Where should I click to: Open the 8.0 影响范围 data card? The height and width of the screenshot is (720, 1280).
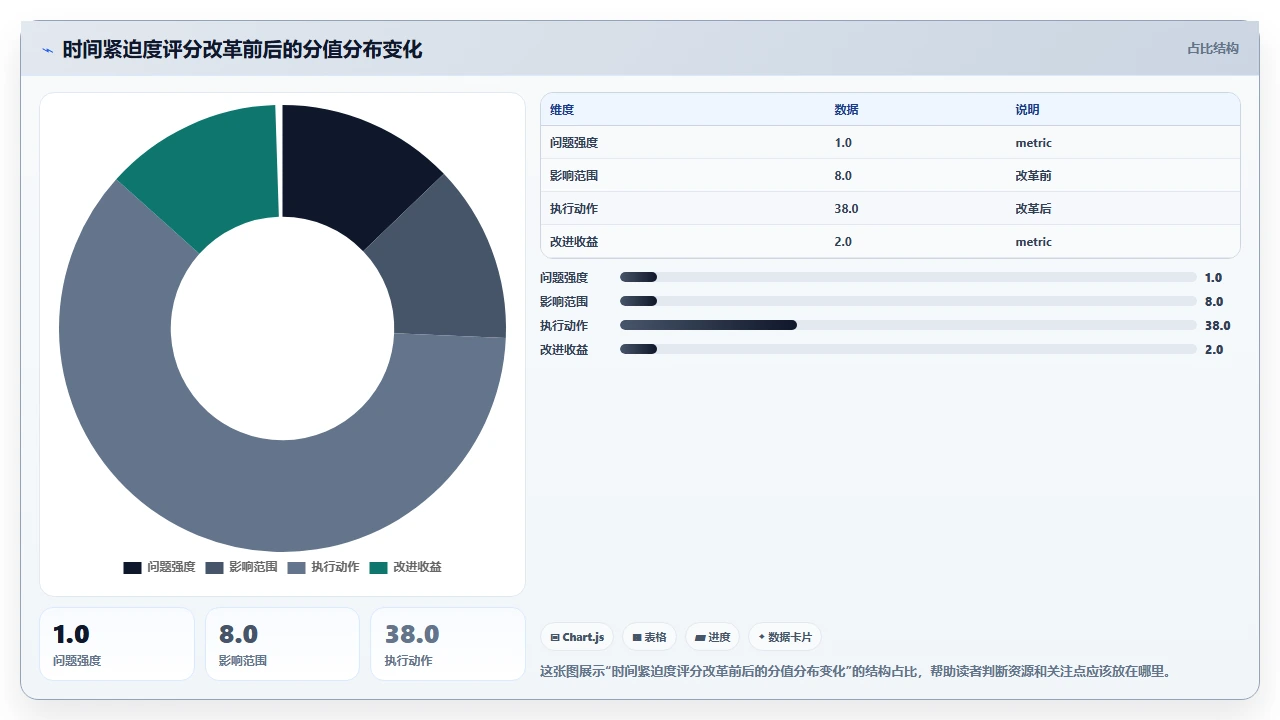coord(283,644)
